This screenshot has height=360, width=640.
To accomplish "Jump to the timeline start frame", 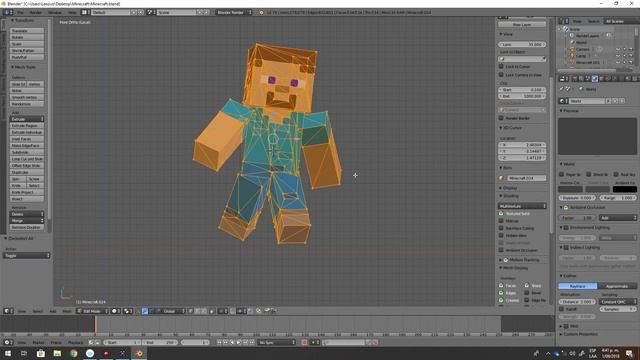I will [x=219, y=342].
